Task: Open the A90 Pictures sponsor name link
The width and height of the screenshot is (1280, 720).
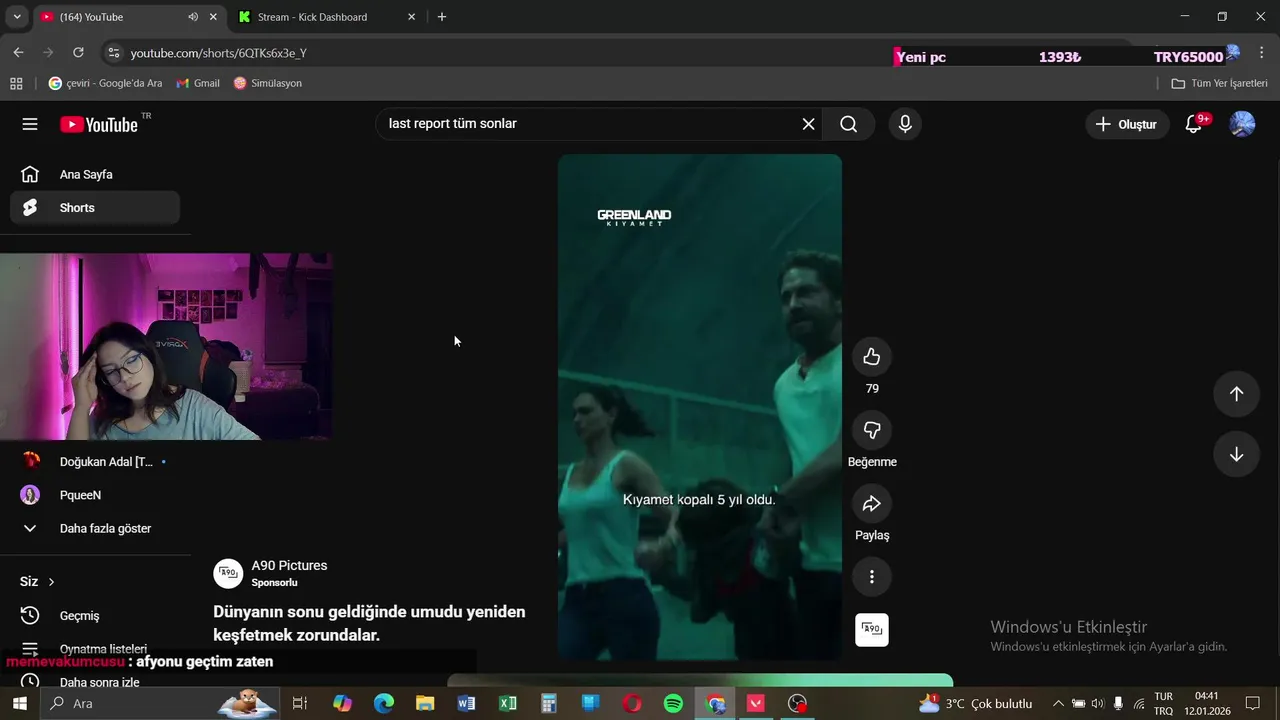Action: coord(289,565)
